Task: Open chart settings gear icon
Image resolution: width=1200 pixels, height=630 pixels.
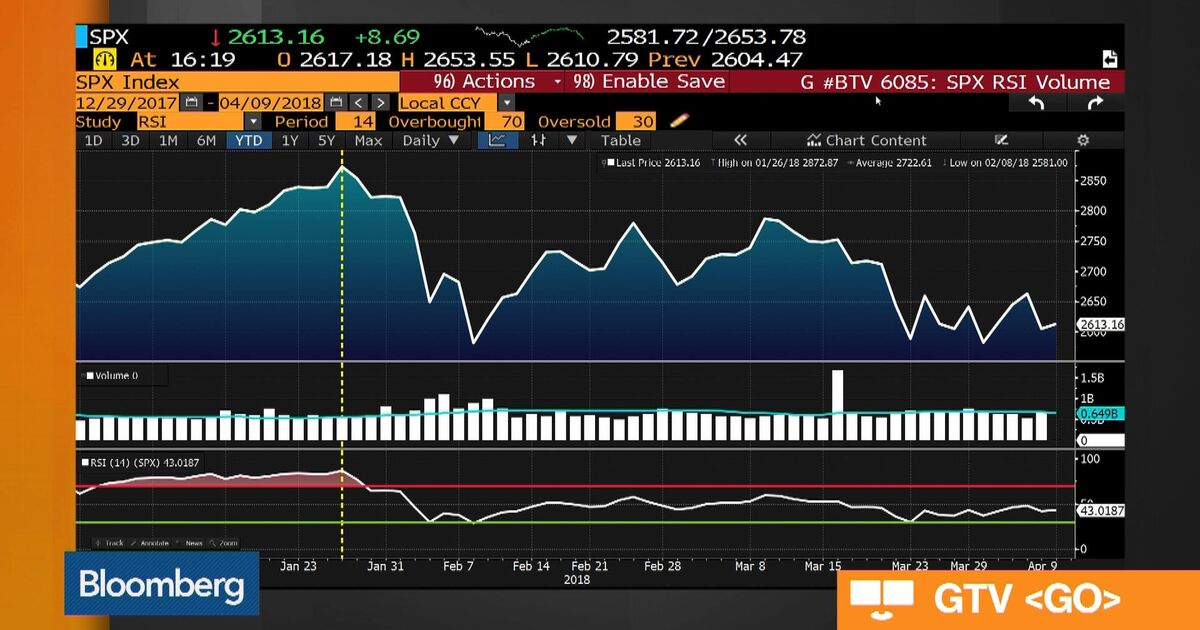Action: pos(1082,141)
